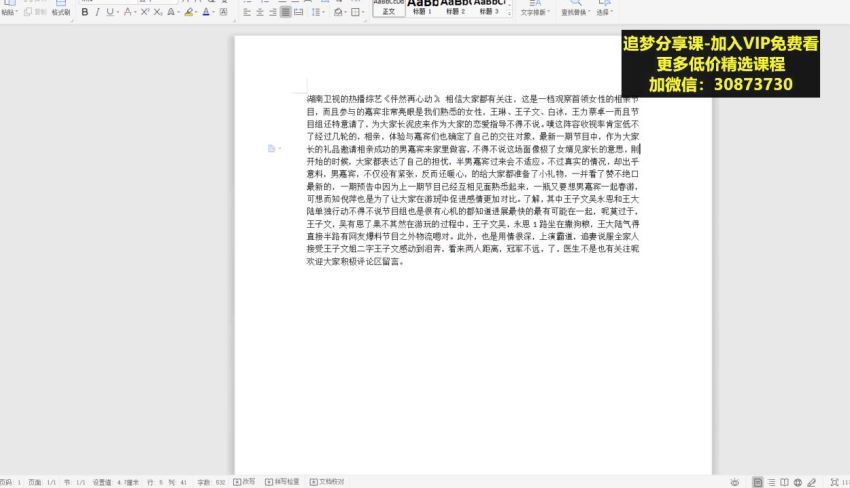
Task: Click the pen writing mode icon
Action: pyautogui.click(x=812, y=482)
